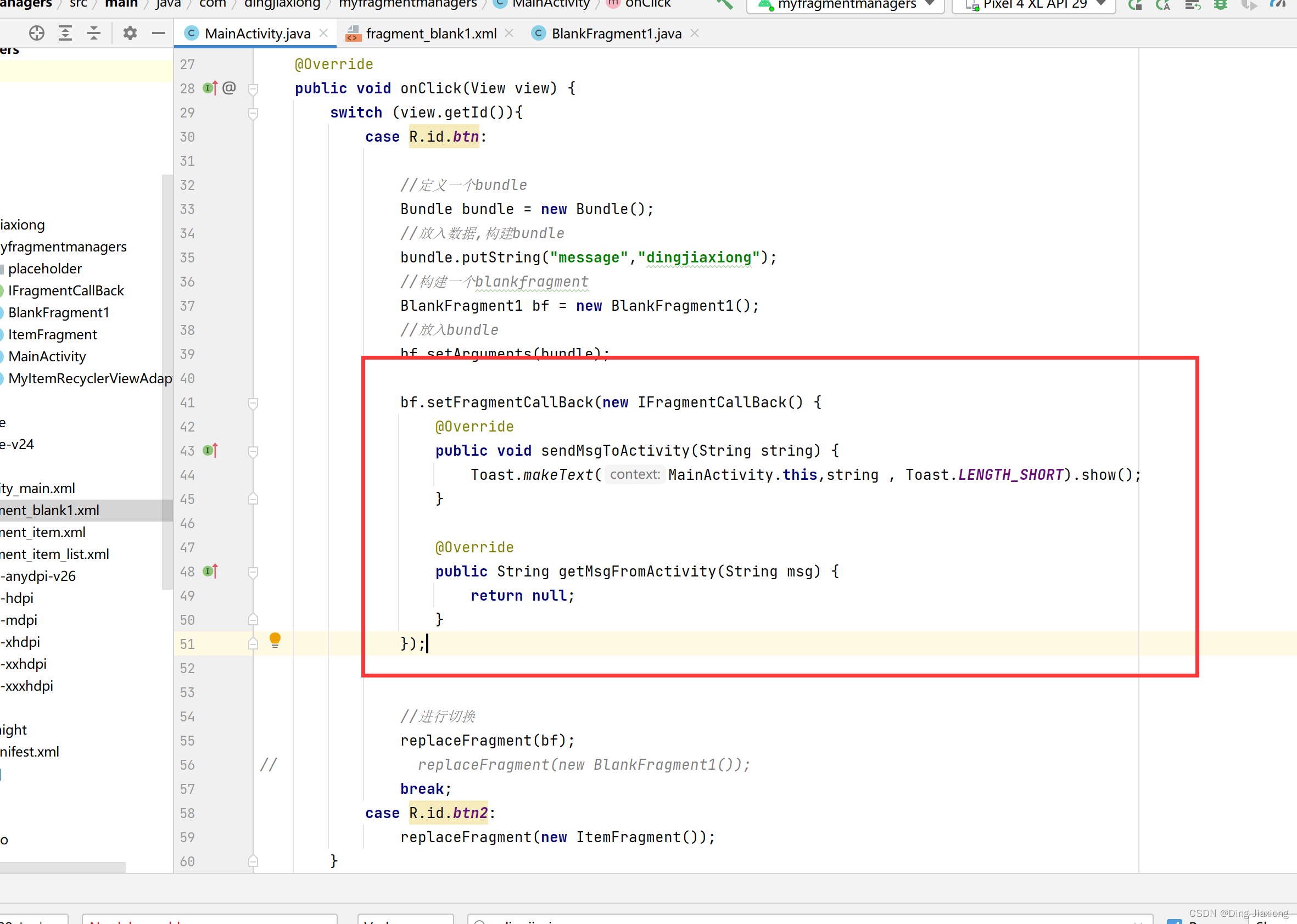
Task: Collapse the onClick method fold on line 28
Action: click(253, 89)
